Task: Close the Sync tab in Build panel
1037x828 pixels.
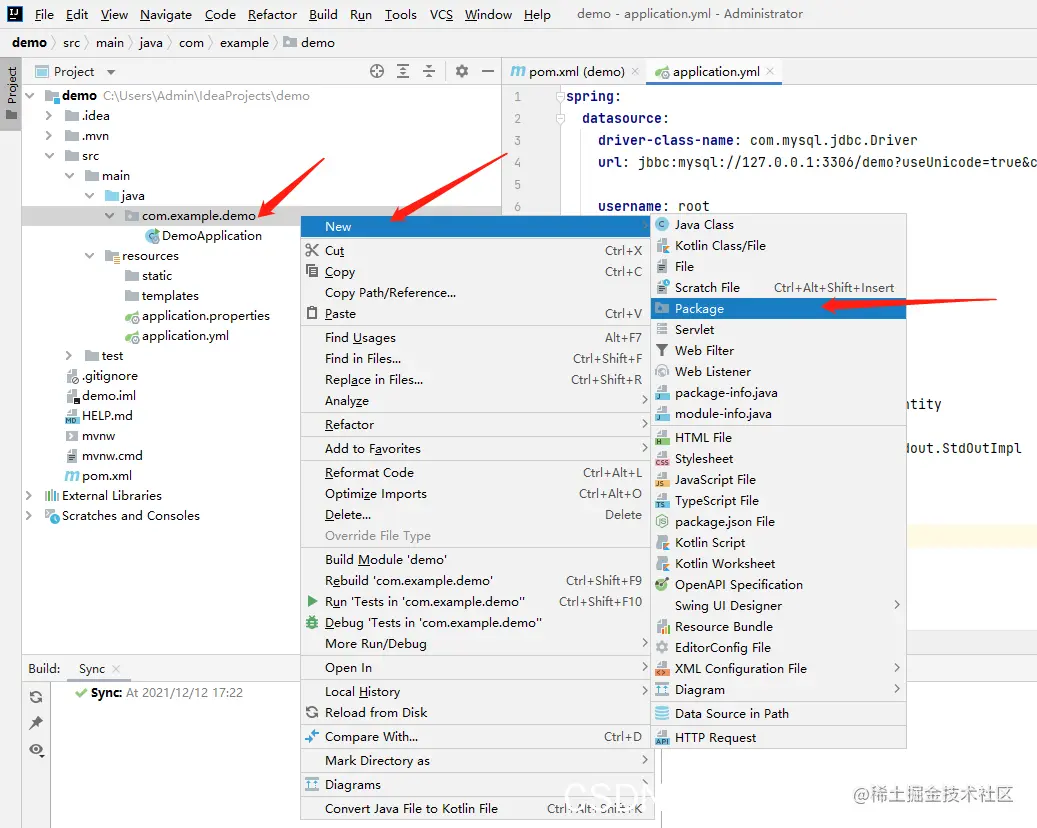Action: [x=116, y=669]
